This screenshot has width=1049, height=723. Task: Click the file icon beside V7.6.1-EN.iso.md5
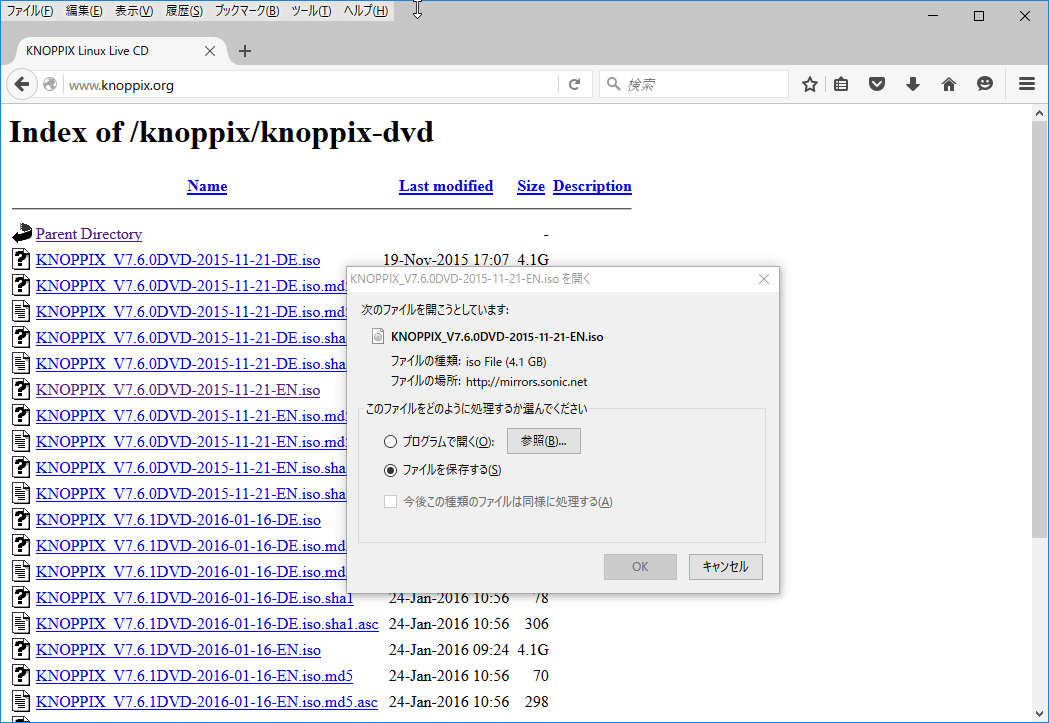click(21, 675)
